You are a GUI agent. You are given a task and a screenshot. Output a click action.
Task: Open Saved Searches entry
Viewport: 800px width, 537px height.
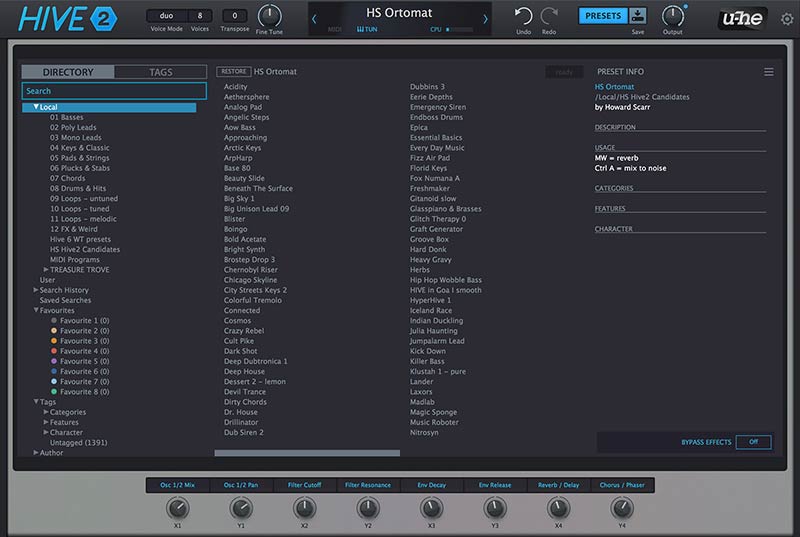[65, 300]
